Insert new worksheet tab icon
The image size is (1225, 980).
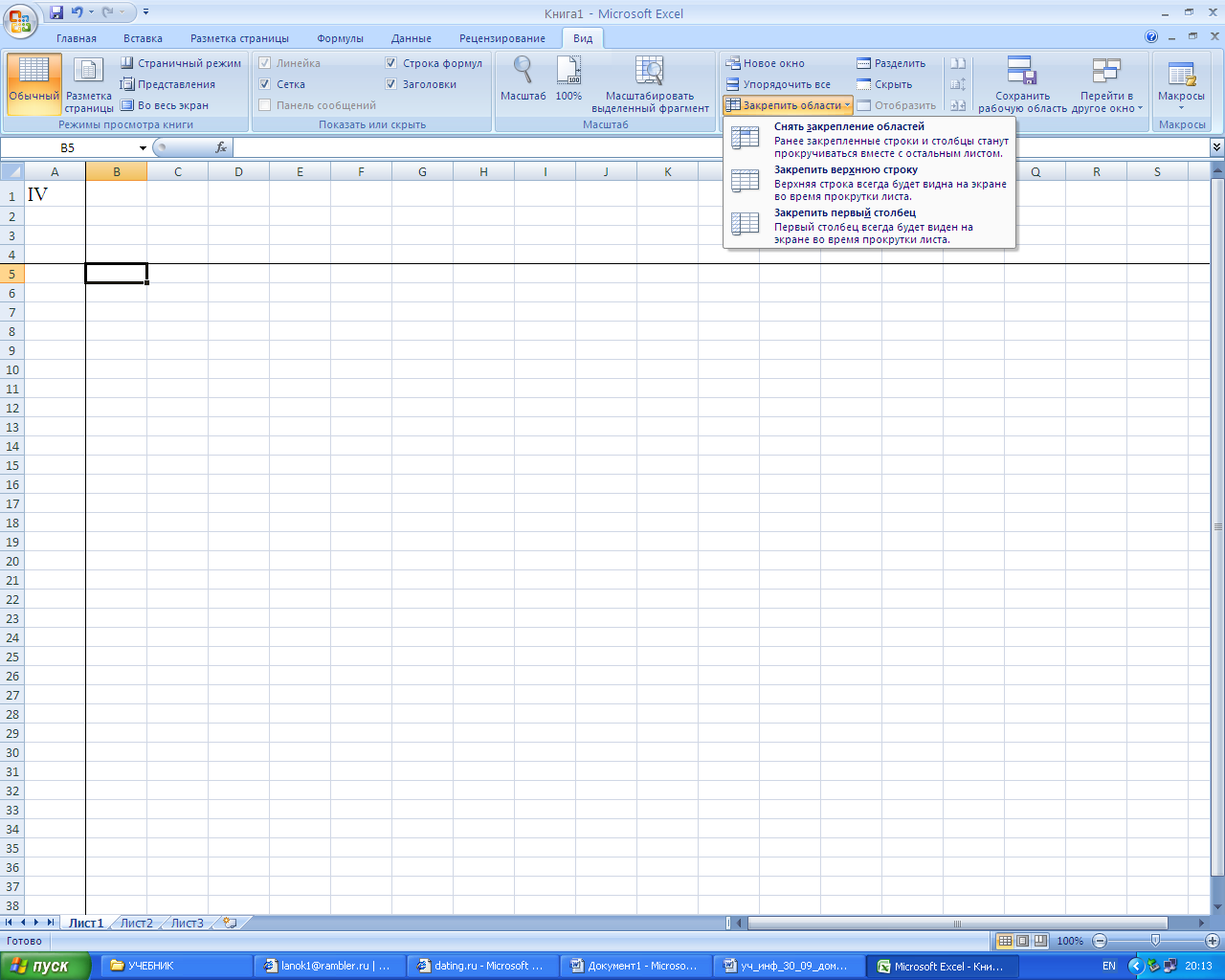(229, 924)
